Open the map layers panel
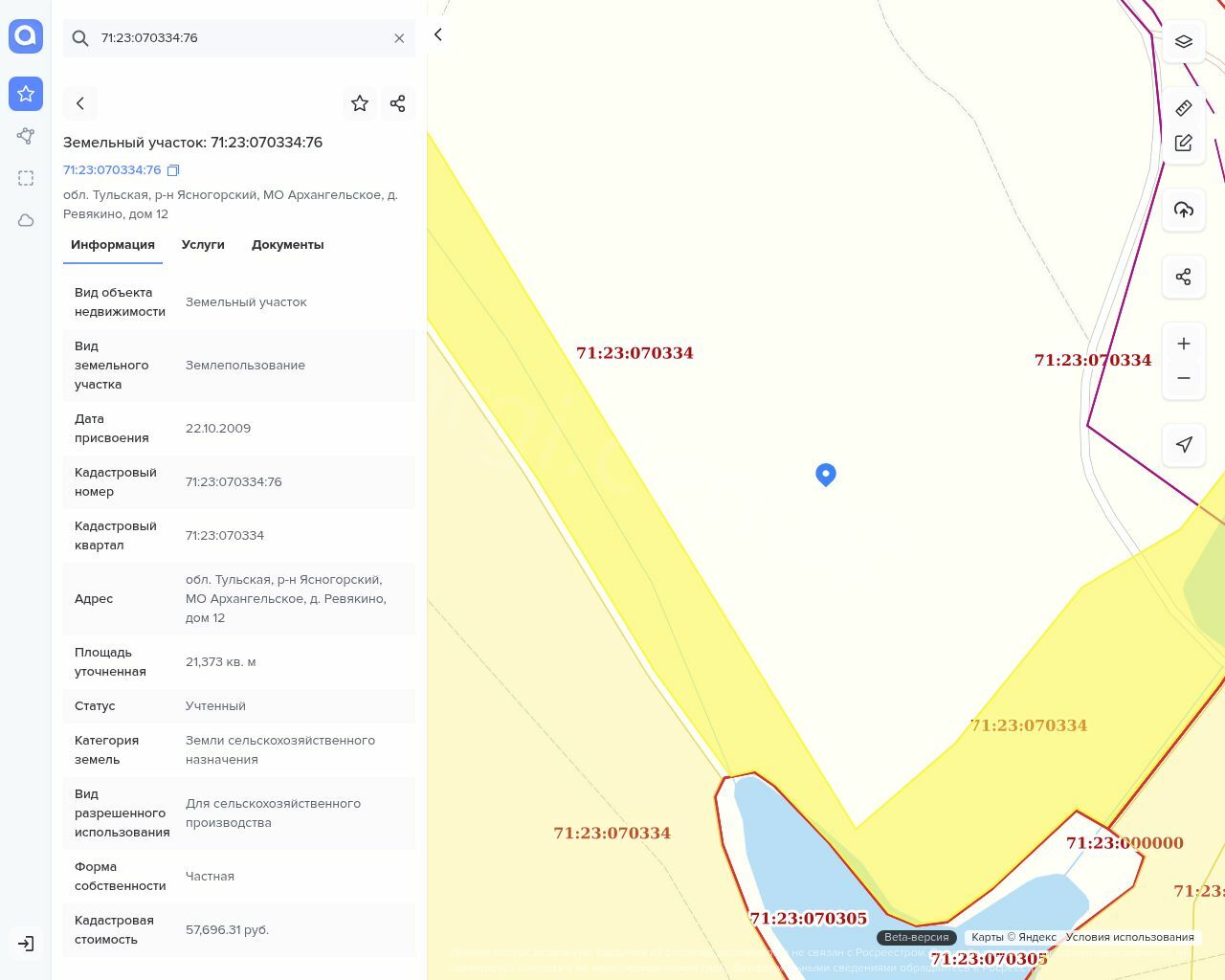 pos(1183,41)
